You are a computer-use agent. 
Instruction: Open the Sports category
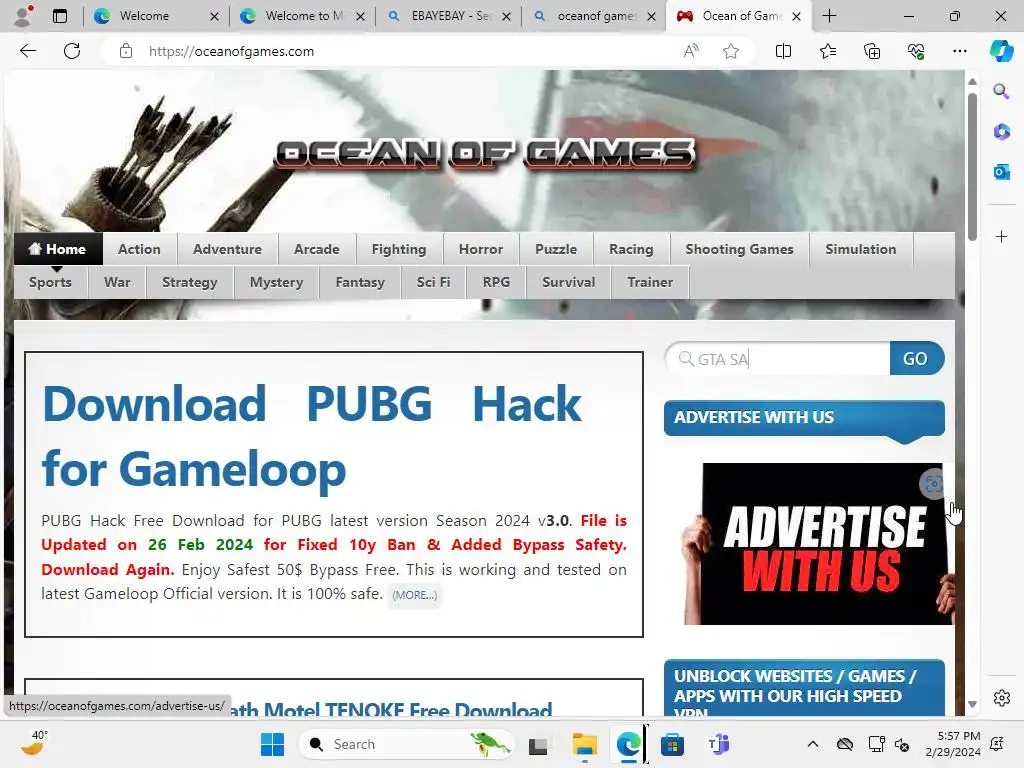(x=50, y=282)
